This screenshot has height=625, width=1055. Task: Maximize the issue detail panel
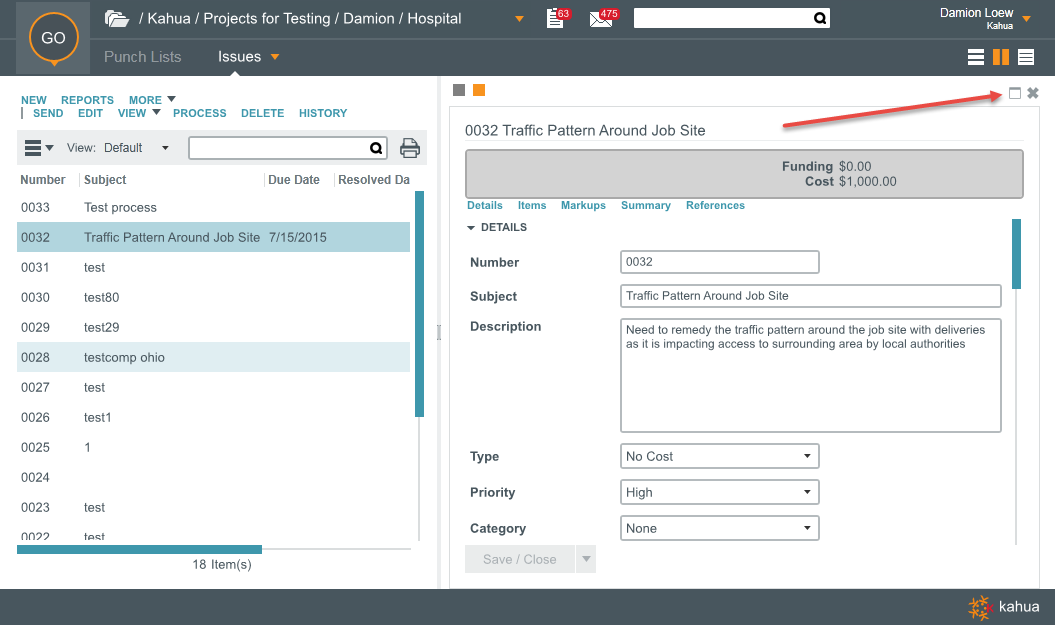click(1015, 93)
